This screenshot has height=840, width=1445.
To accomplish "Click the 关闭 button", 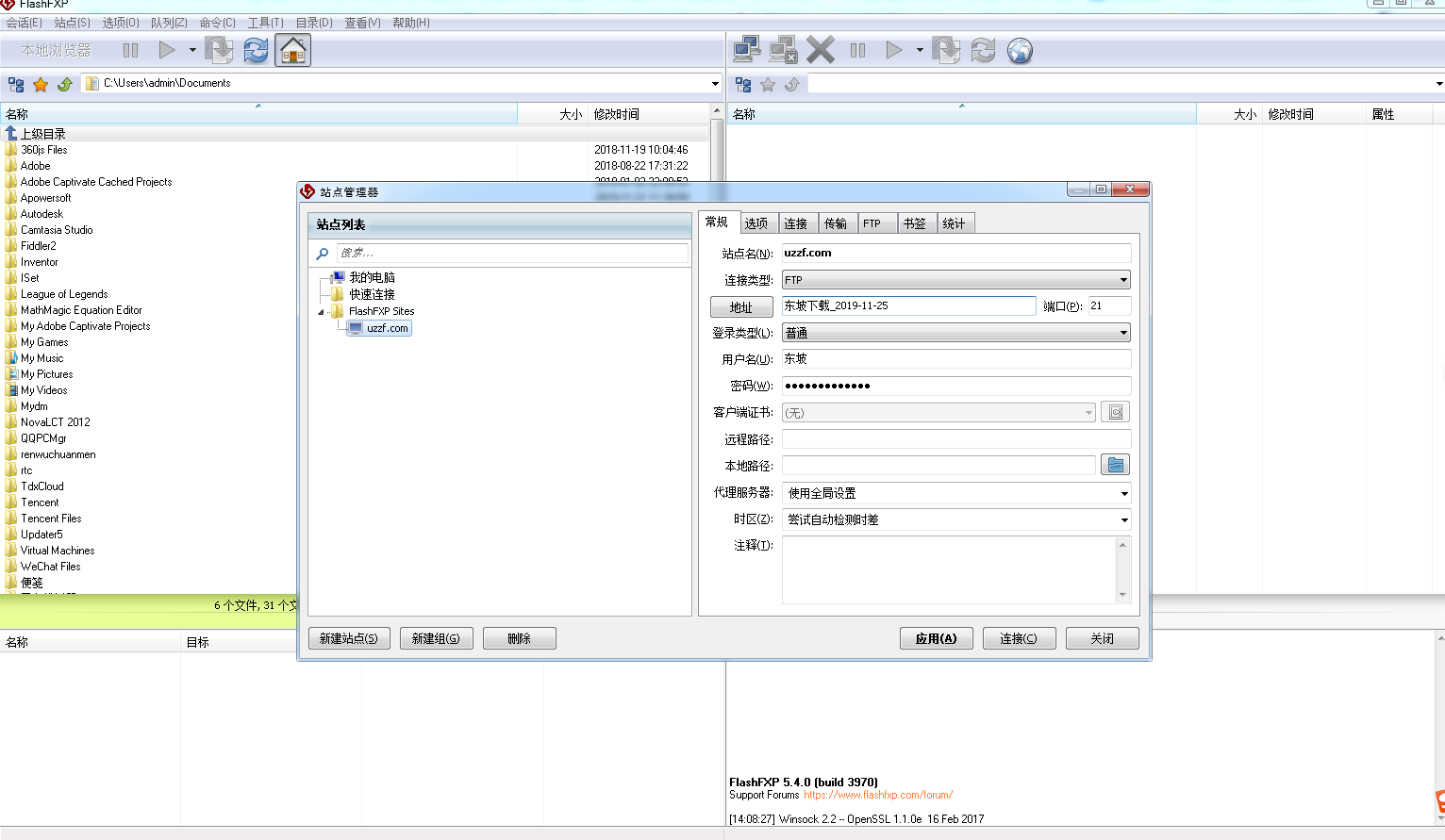I will [x=1102, y=638].
